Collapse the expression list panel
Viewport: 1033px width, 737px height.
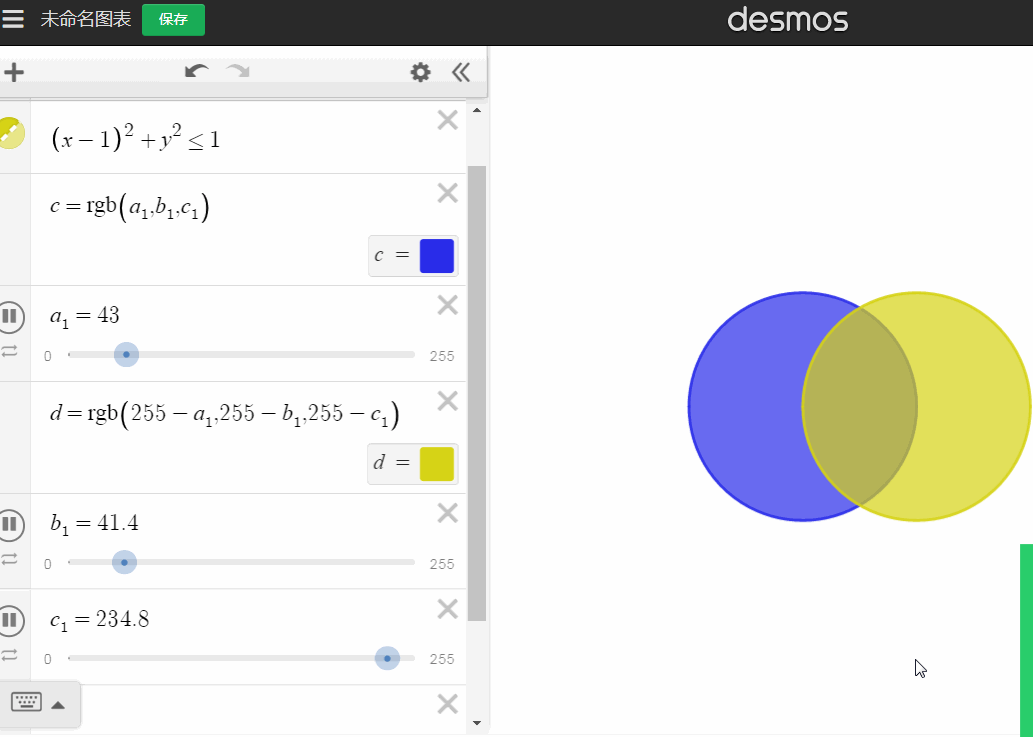pos(461,72)
